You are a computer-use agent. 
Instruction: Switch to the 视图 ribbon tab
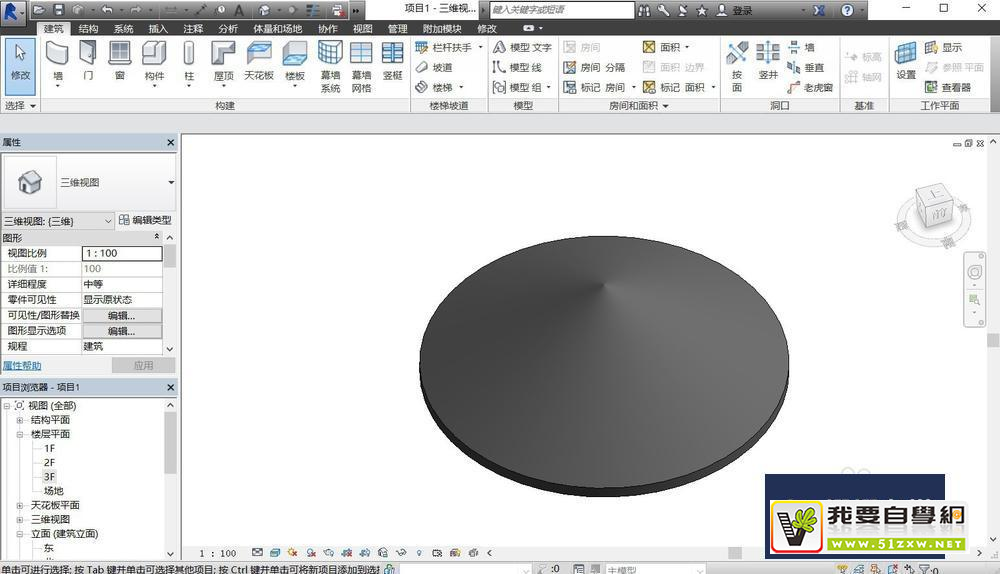pos(363,29)
